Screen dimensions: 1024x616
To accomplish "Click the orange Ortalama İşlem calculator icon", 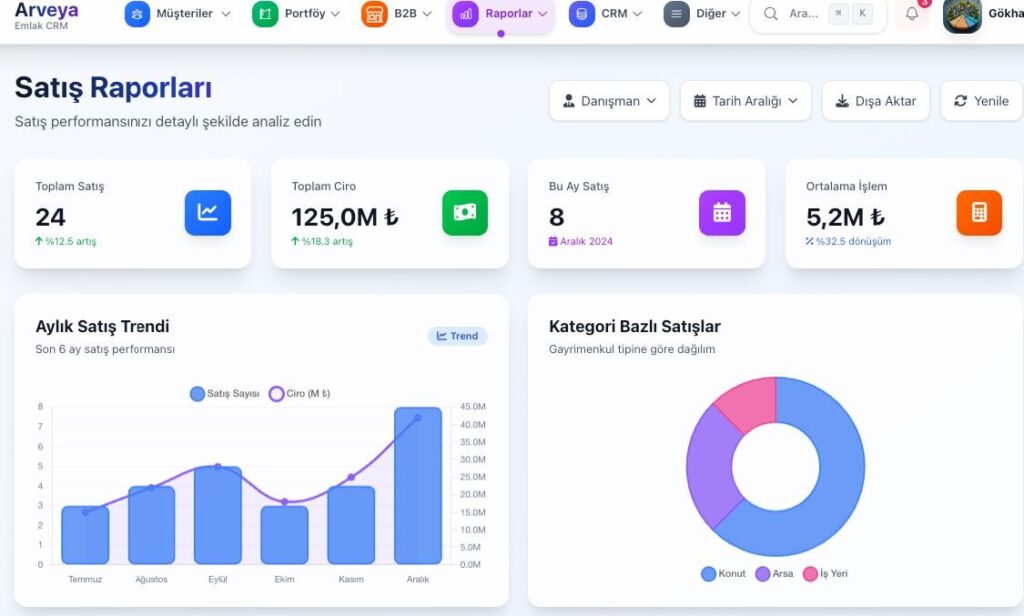I will (979, 213).
